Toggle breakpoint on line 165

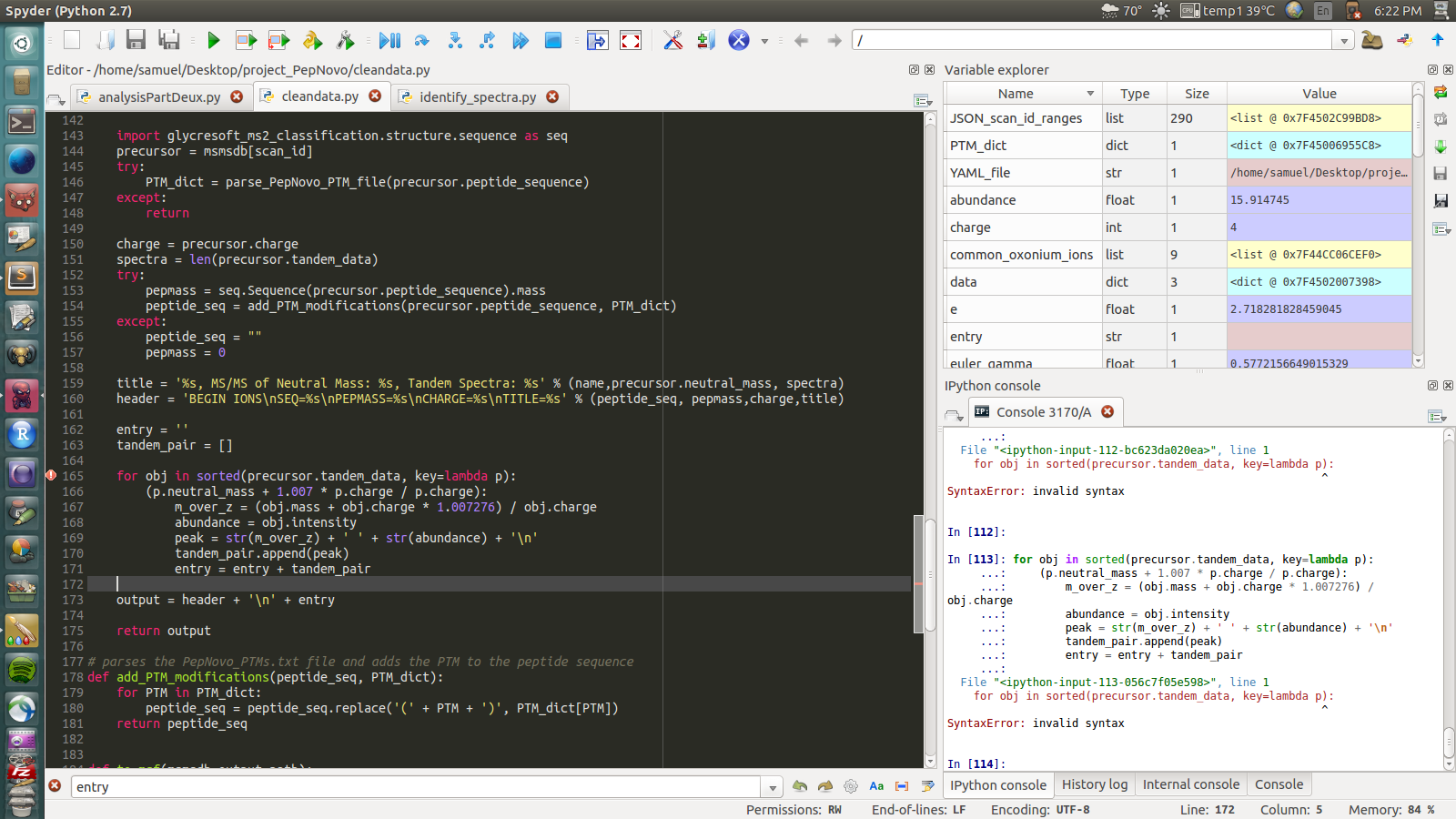51,476
